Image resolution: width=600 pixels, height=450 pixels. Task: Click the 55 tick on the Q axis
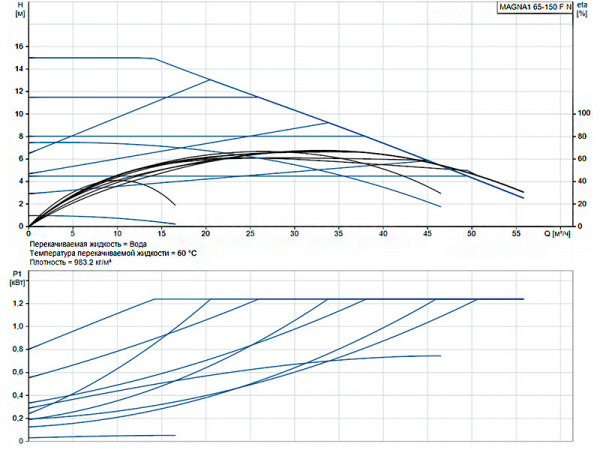tap(516, 233)
